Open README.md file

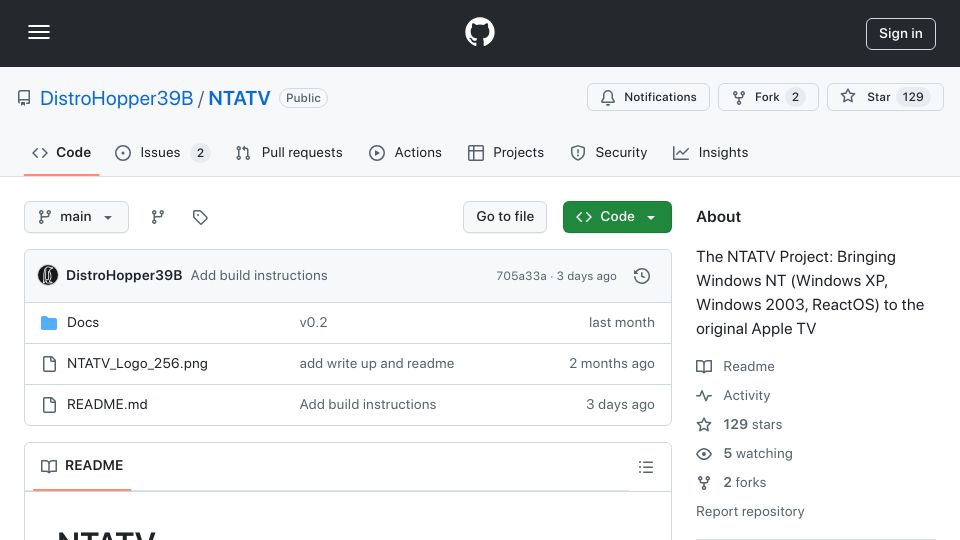(x=107, y=405)
